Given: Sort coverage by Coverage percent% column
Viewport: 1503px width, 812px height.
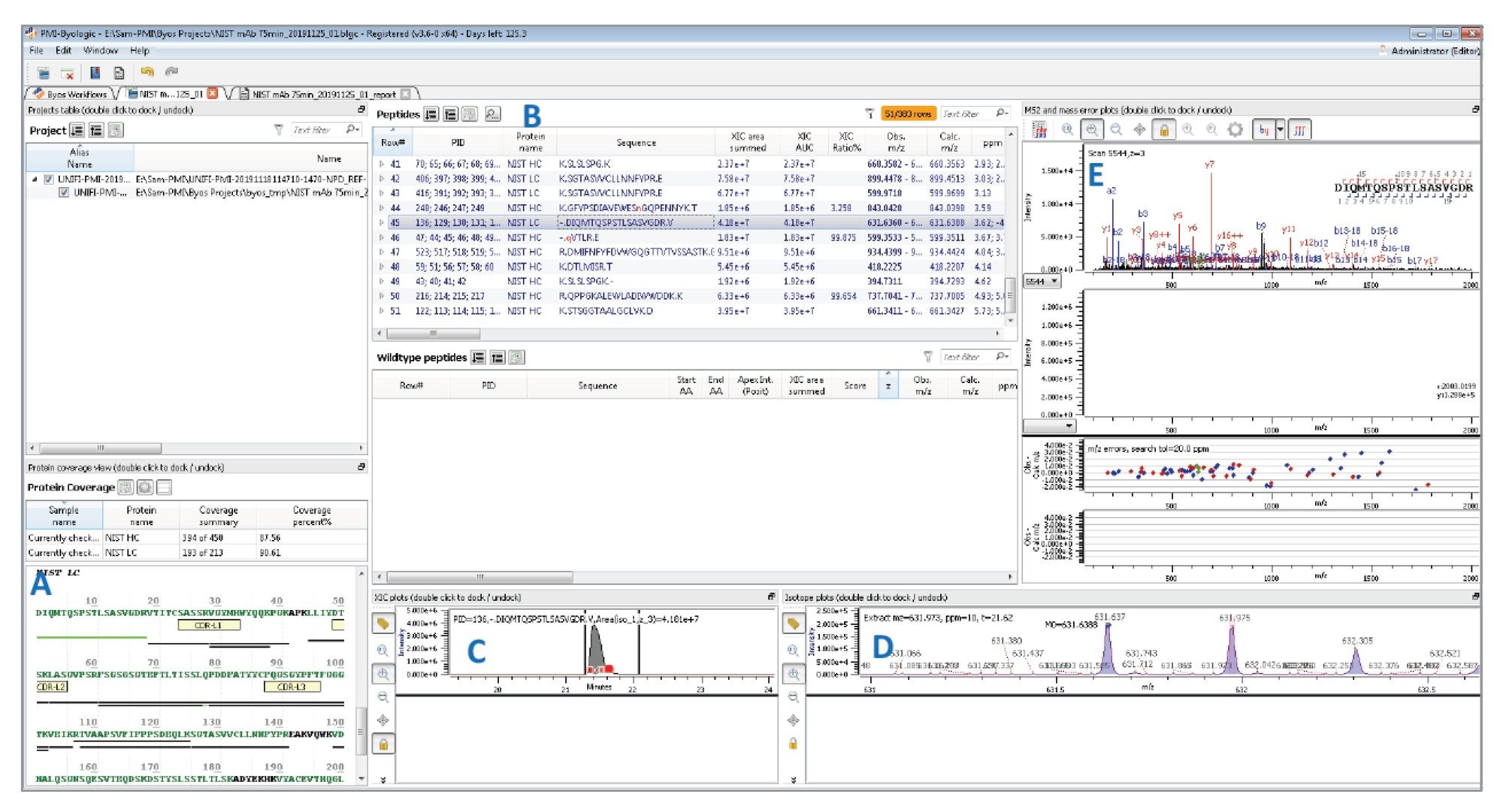Looking at the screenshot, I should [312, 515].
